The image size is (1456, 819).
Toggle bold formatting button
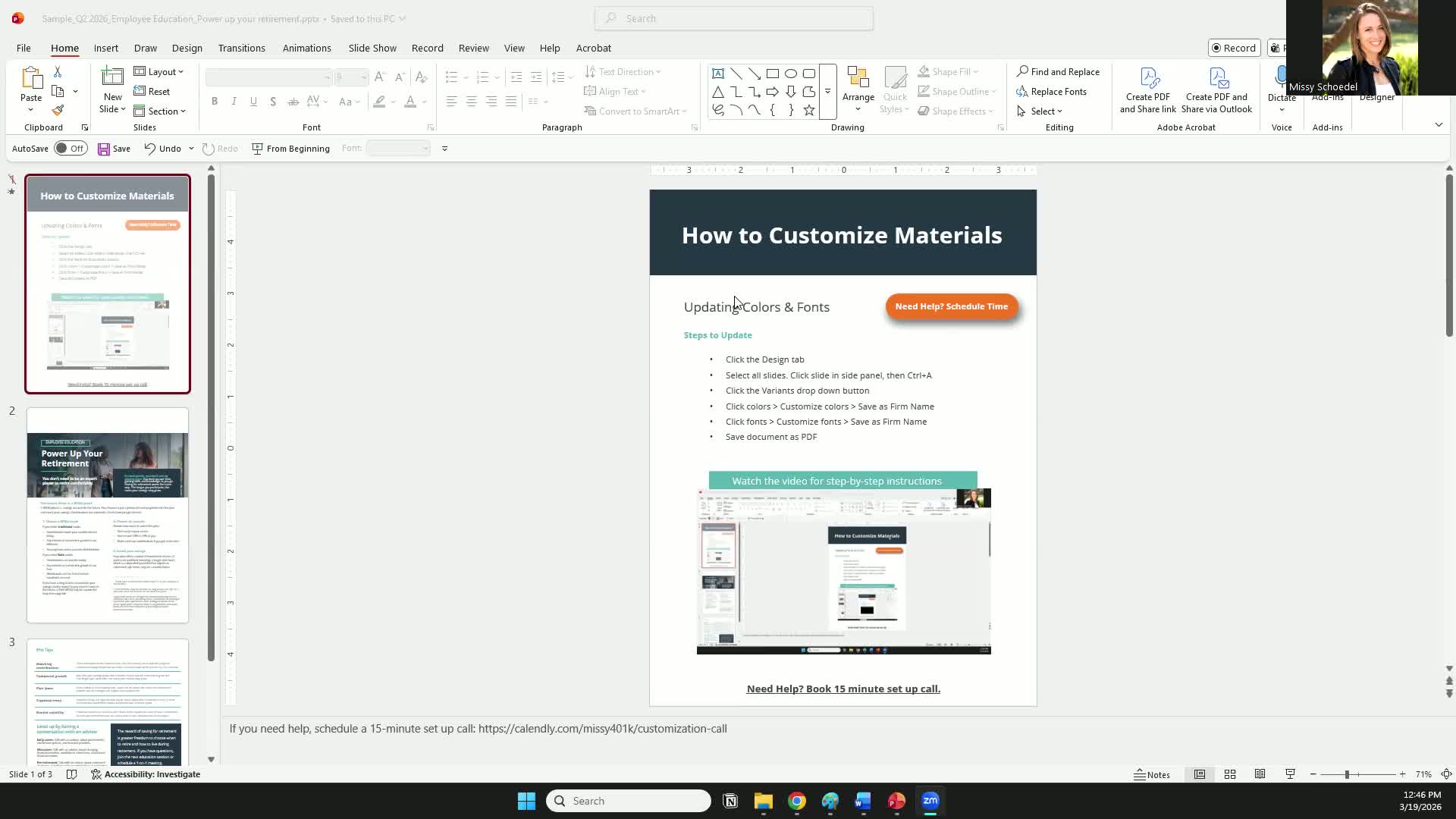[215, 102]
